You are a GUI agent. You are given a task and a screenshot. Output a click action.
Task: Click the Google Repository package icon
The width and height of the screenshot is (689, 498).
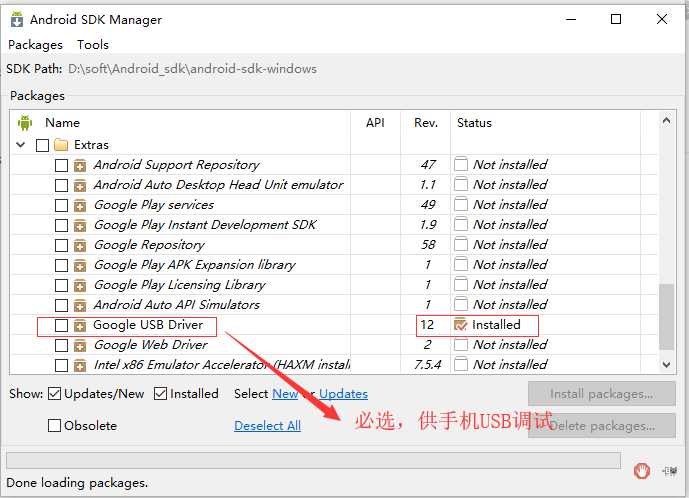80,245
